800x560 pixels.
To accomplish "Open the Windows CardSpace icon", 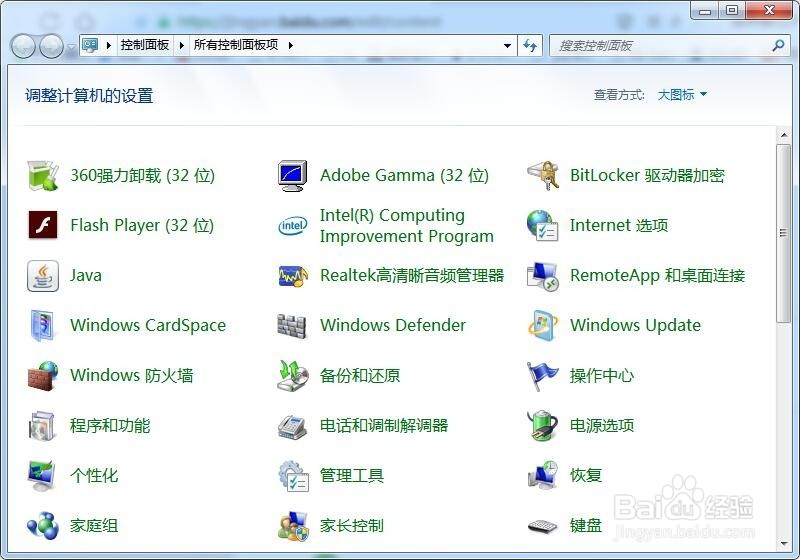I will 43,325.
